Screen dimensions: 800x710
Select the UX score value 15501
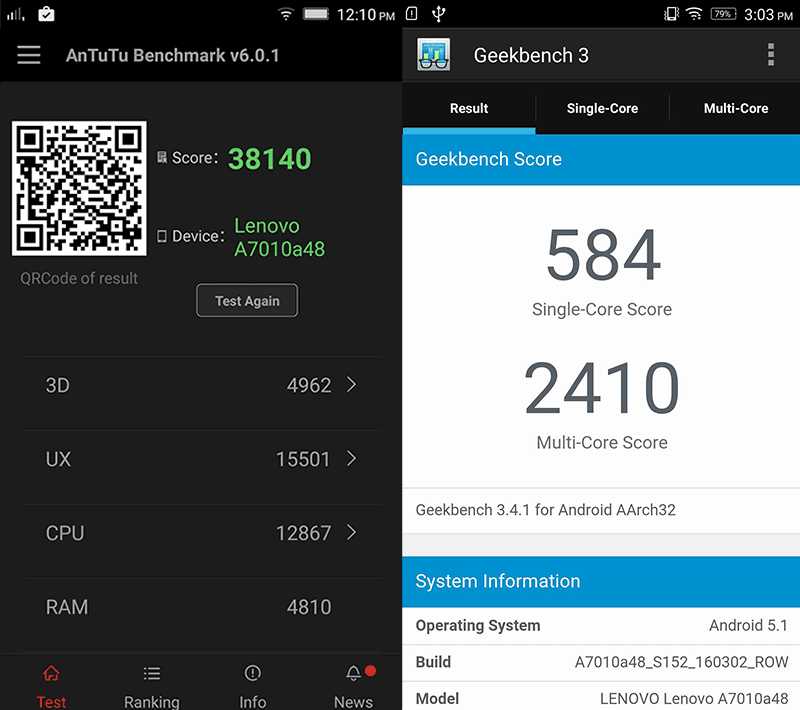click(303, 459)
